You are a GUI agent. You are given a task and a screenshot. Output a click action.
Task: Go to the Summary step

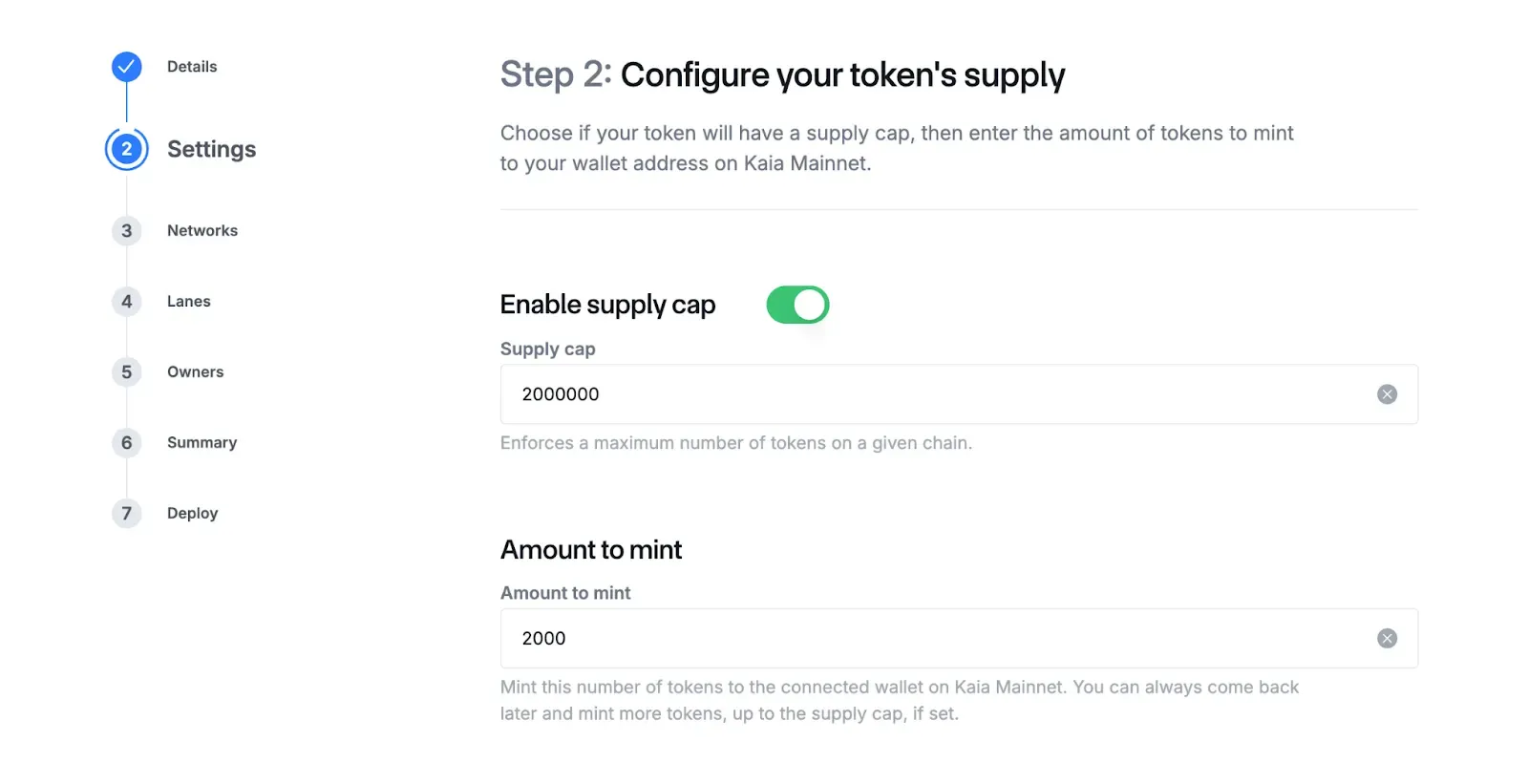pos(202,443)
